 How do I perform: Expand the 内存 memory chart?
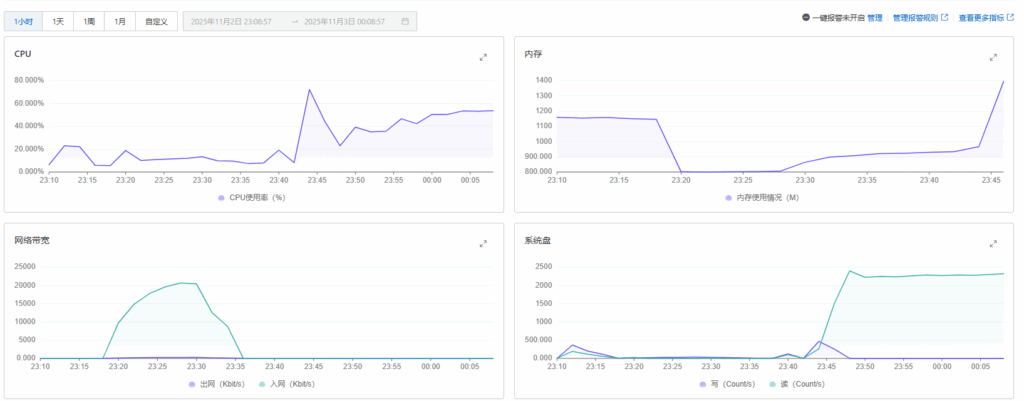click(993, 57)
